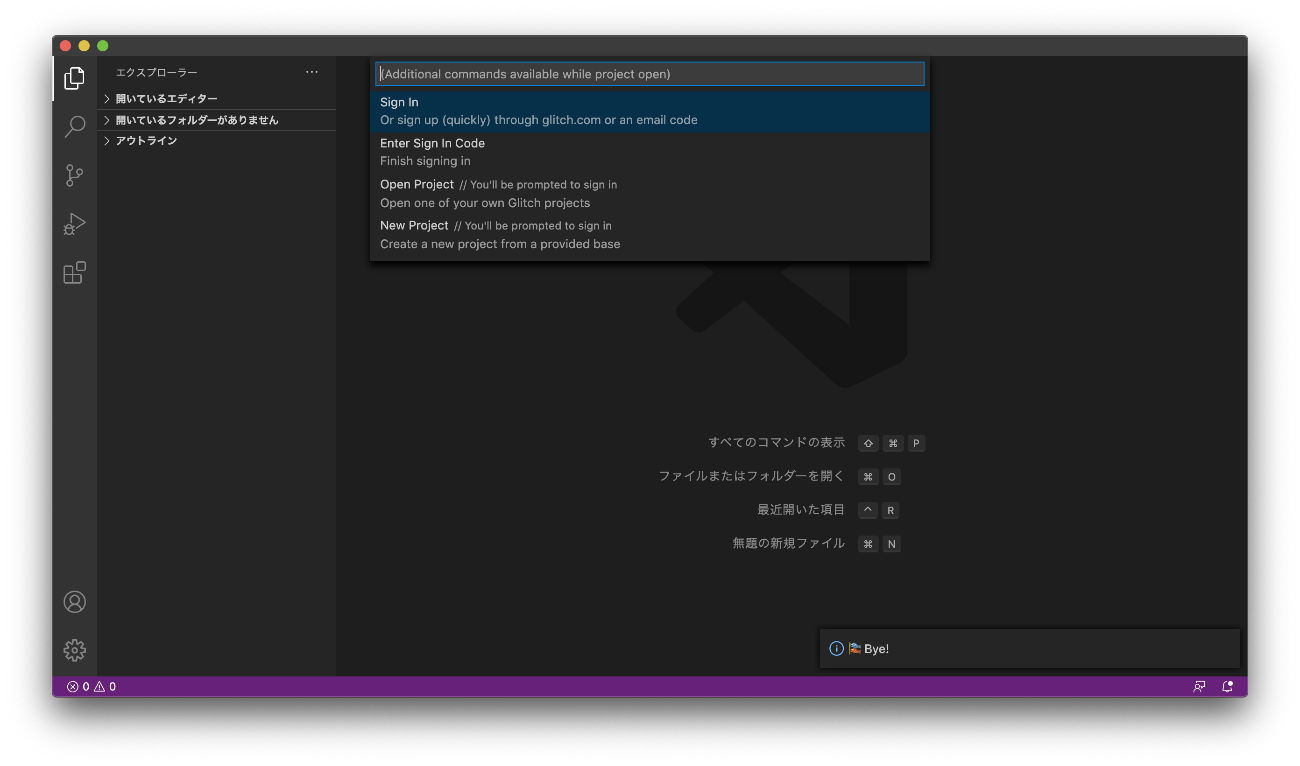Image resolution: width=1300 pixels, height=766 pixels.
Task: Open the Manage gear icon
Action: [74, 650]
